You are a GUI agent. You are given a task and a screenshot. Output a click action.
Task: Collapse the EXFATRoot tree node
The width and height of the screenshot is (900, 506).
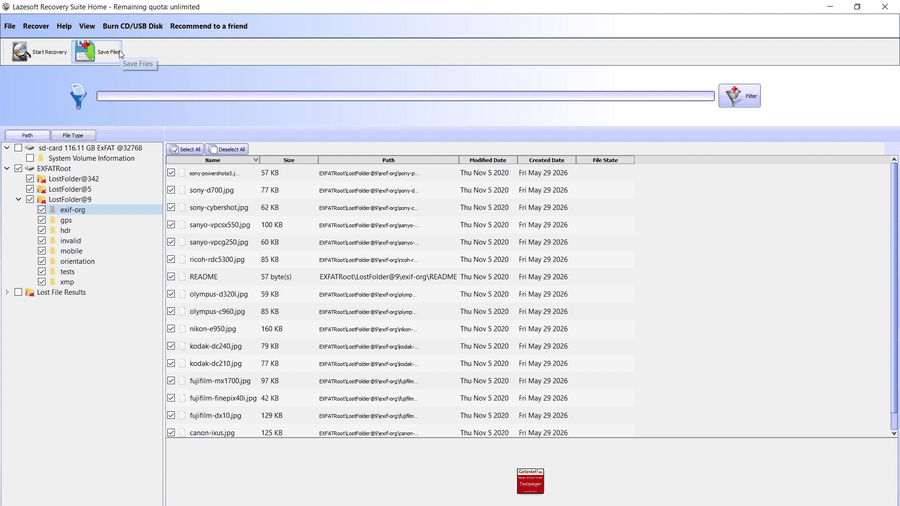point(7,169)
